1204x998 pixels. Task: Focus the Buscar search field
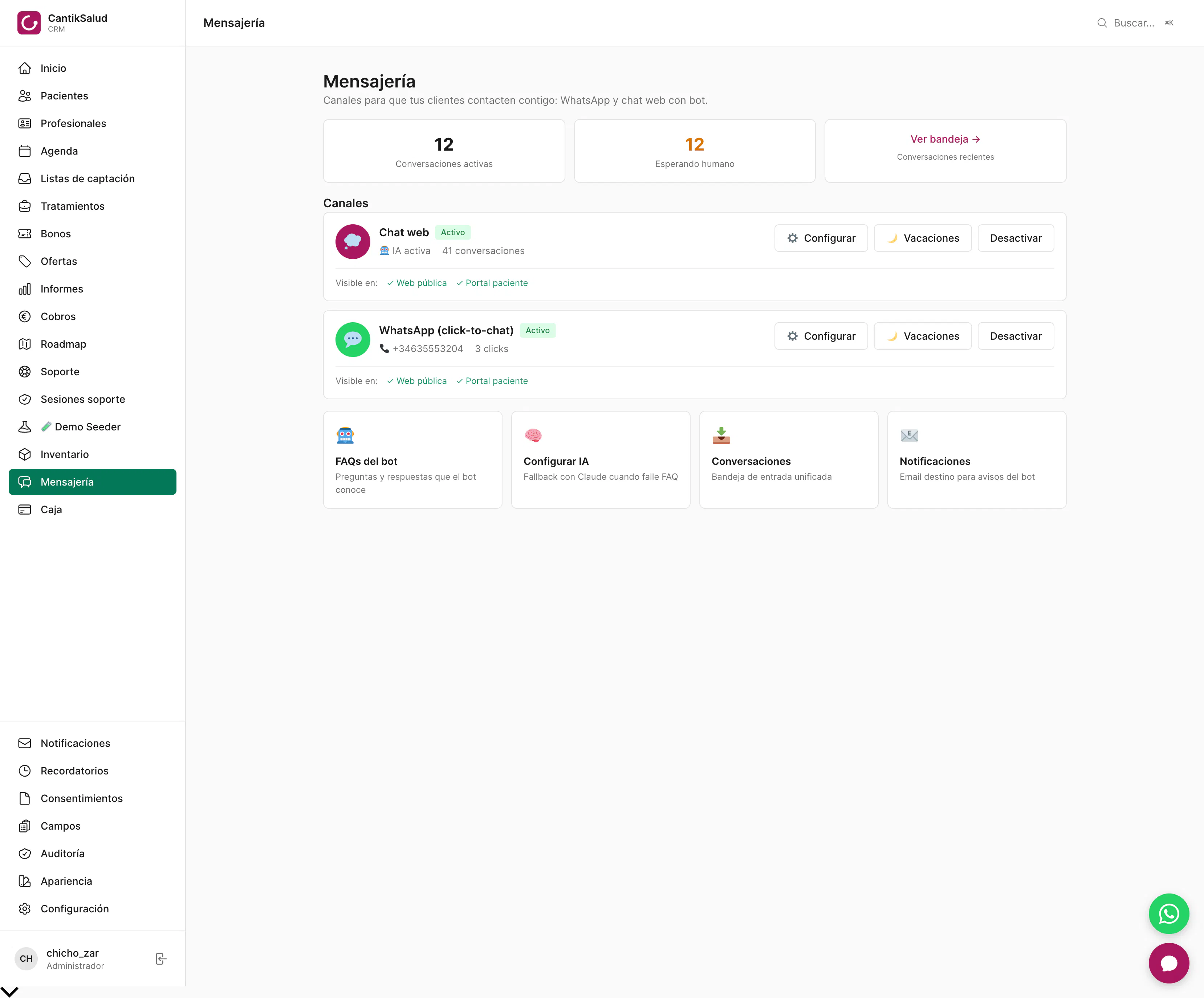point(1135,23)
